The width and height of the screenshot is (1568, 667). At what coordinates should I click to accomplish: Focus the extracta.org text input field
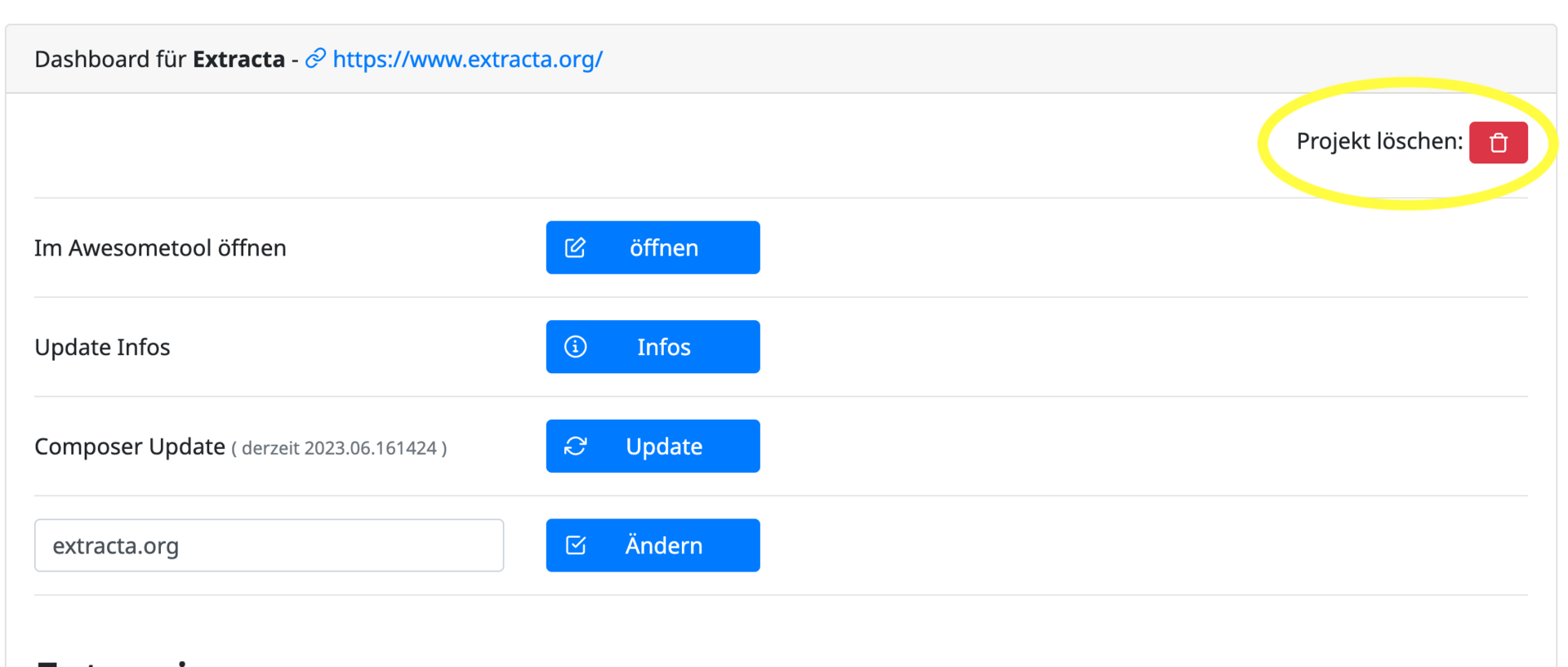click(269, 545)
